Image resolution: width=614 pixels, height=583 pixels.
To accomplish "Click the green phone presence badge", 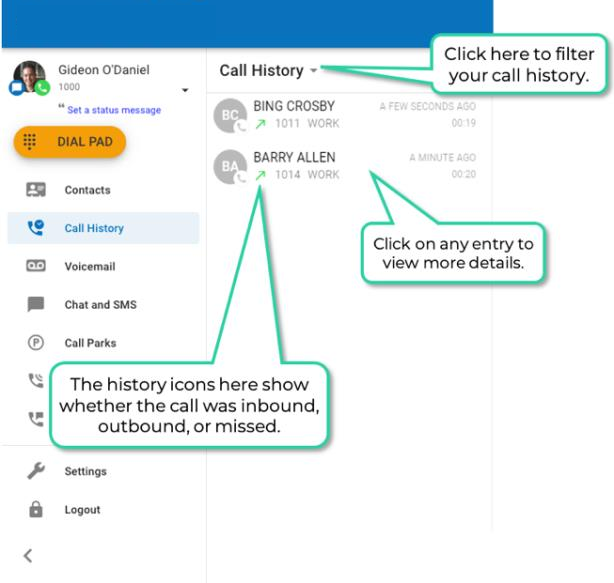I will tap(42, 88).
